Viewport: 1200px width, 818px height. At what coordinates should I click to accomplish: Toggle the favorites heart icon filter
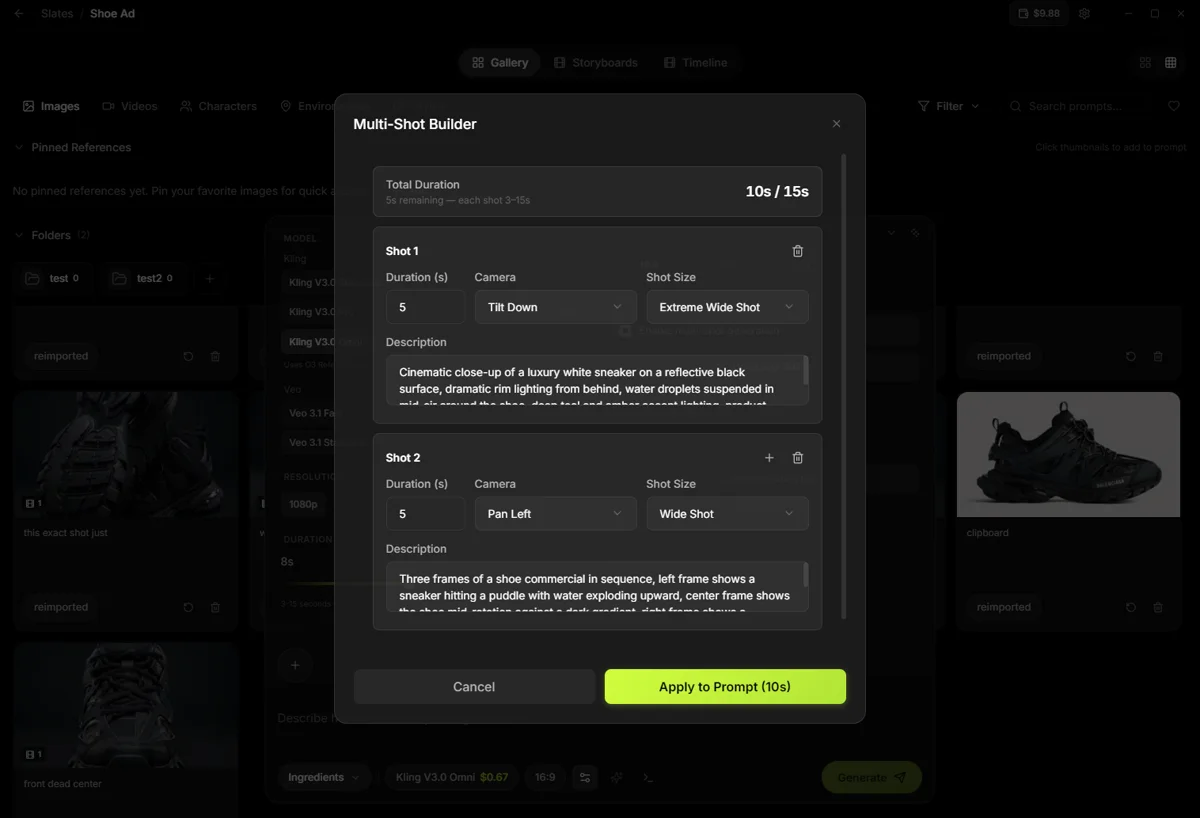pyautogui.click(x=1173, y=106)
